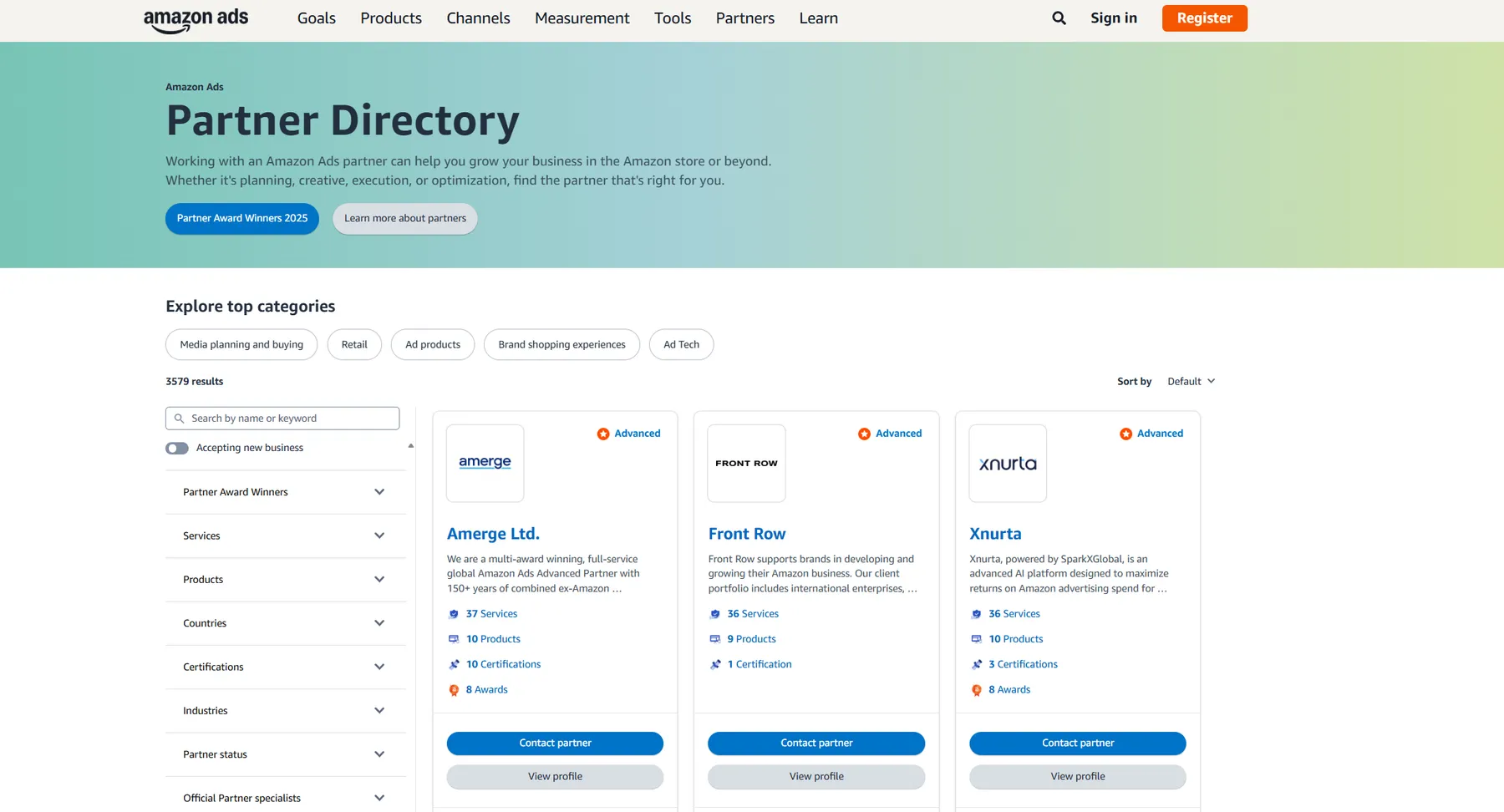1504x812 pixels.
Task: Click the Advanced badge star on Front Row card
Action: tap(864, 434)
